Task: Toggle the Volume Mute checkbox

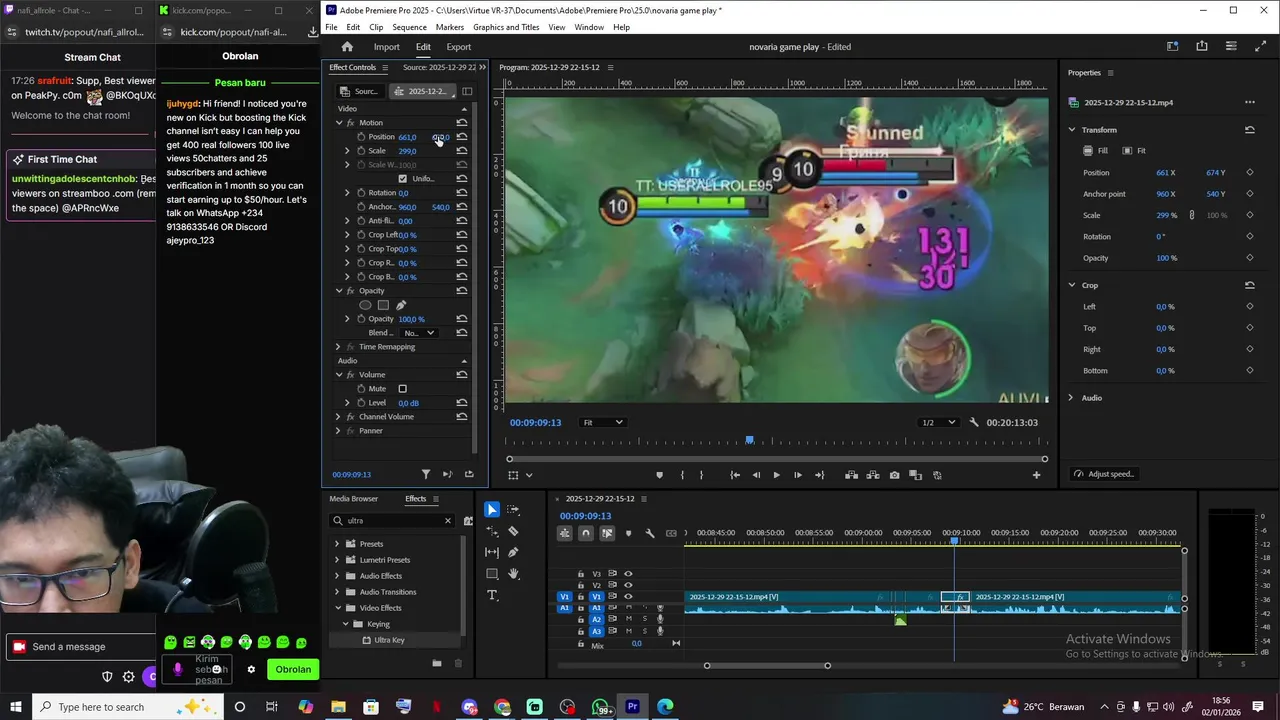Action: point(403,389)
